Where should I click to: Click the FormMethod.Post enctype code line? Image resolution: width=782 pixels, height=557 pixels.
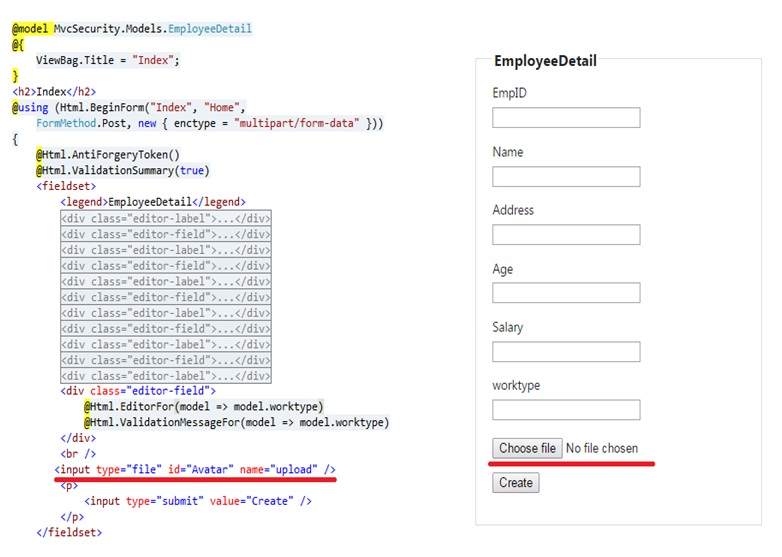209,123
